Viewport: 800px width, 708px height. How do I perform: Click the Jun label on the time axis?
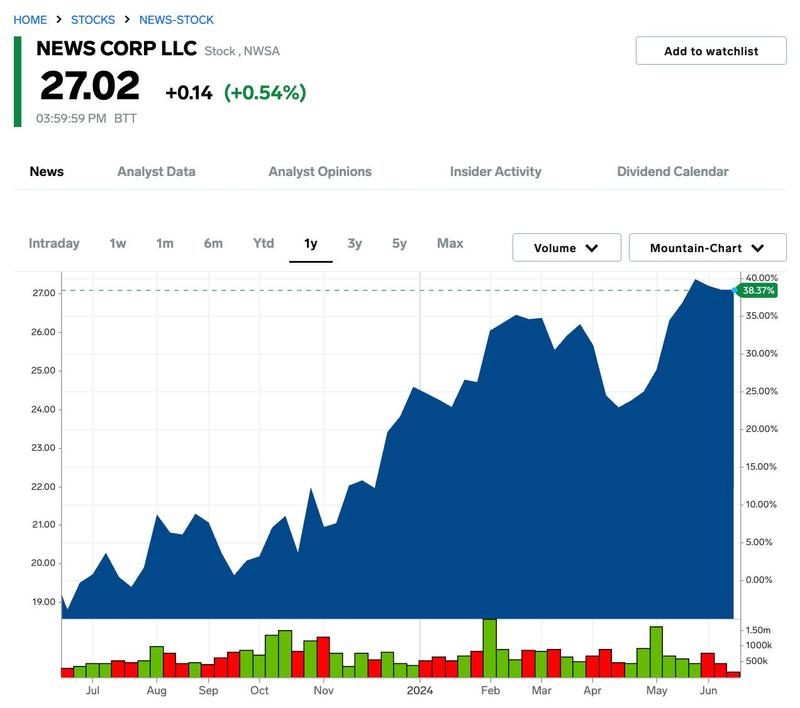pos(708,690)
